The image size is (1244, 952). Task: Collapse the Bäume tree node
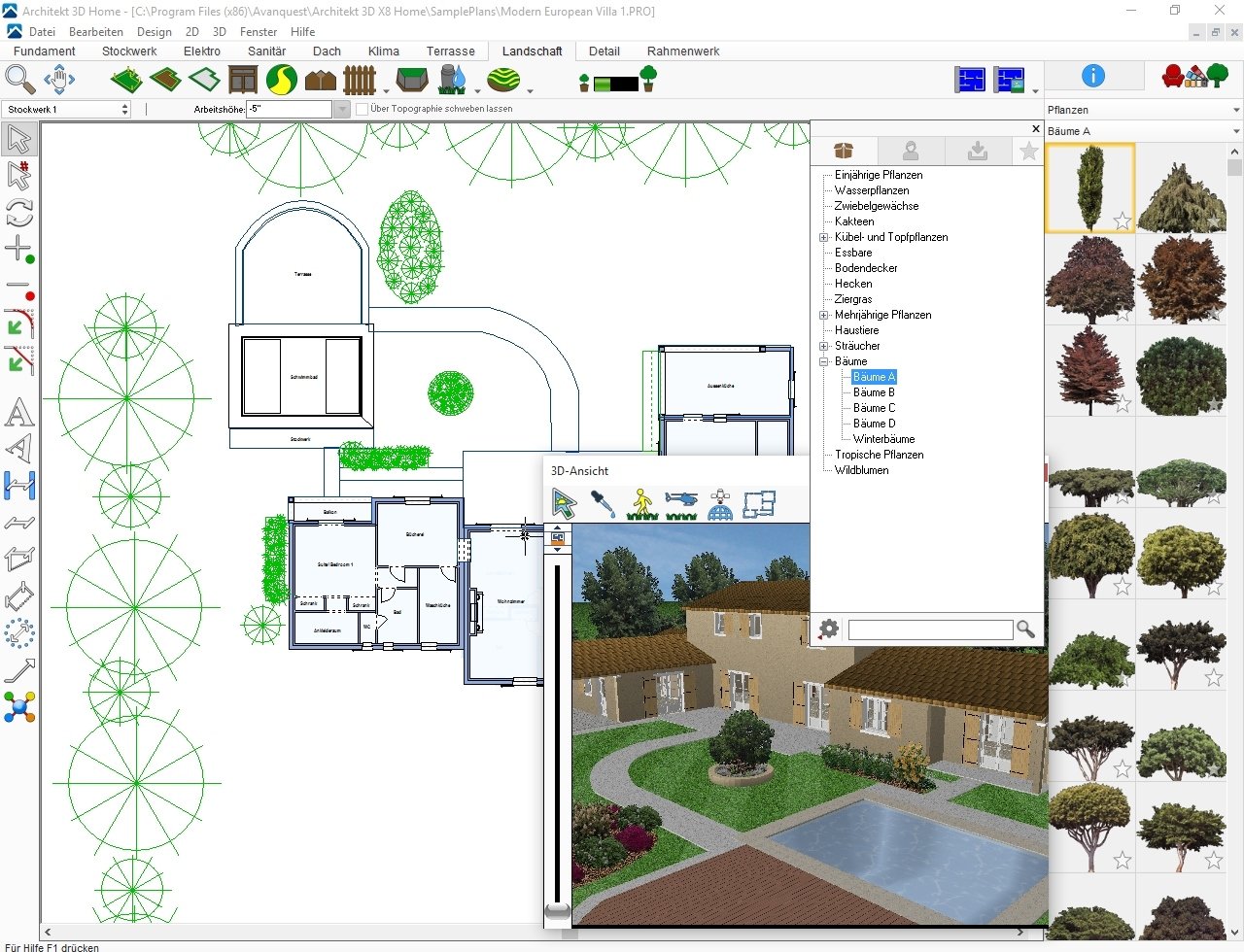tap(824, 361)
